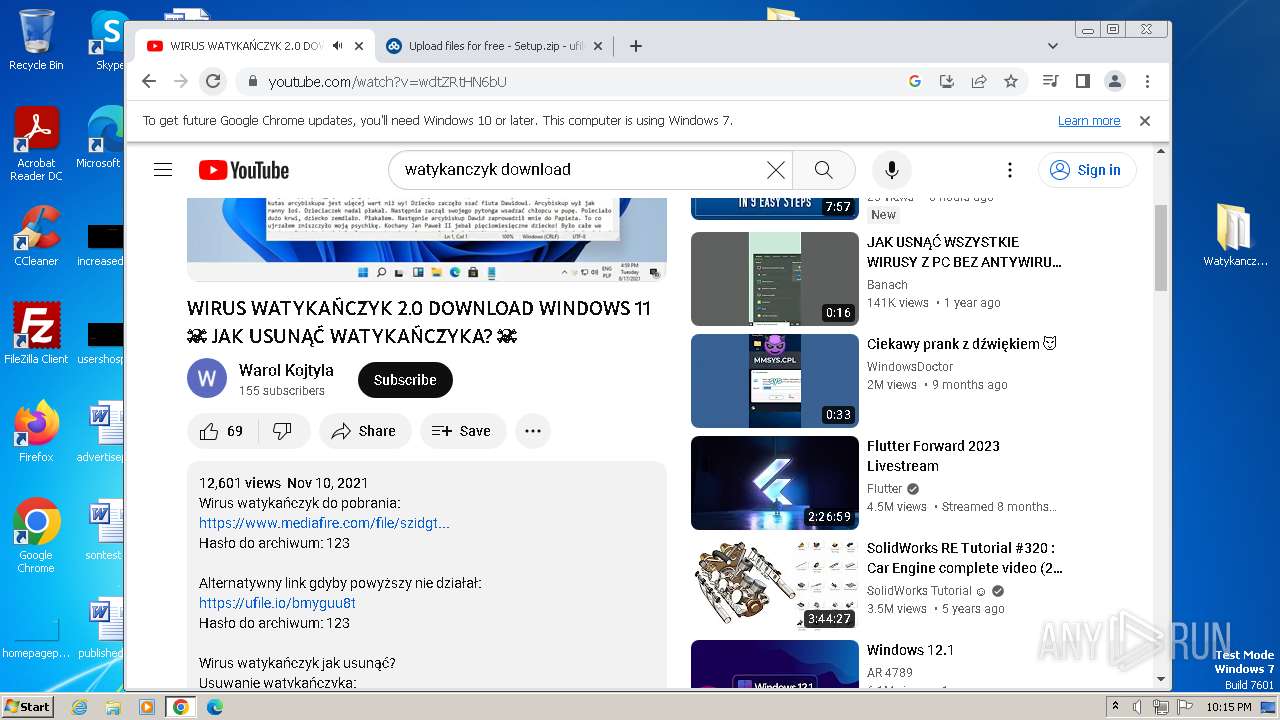Open SolidWorks RE Tutorial #320 thumbnail
This screenshot has width=1280, height=720.
[x=775, y=585]
